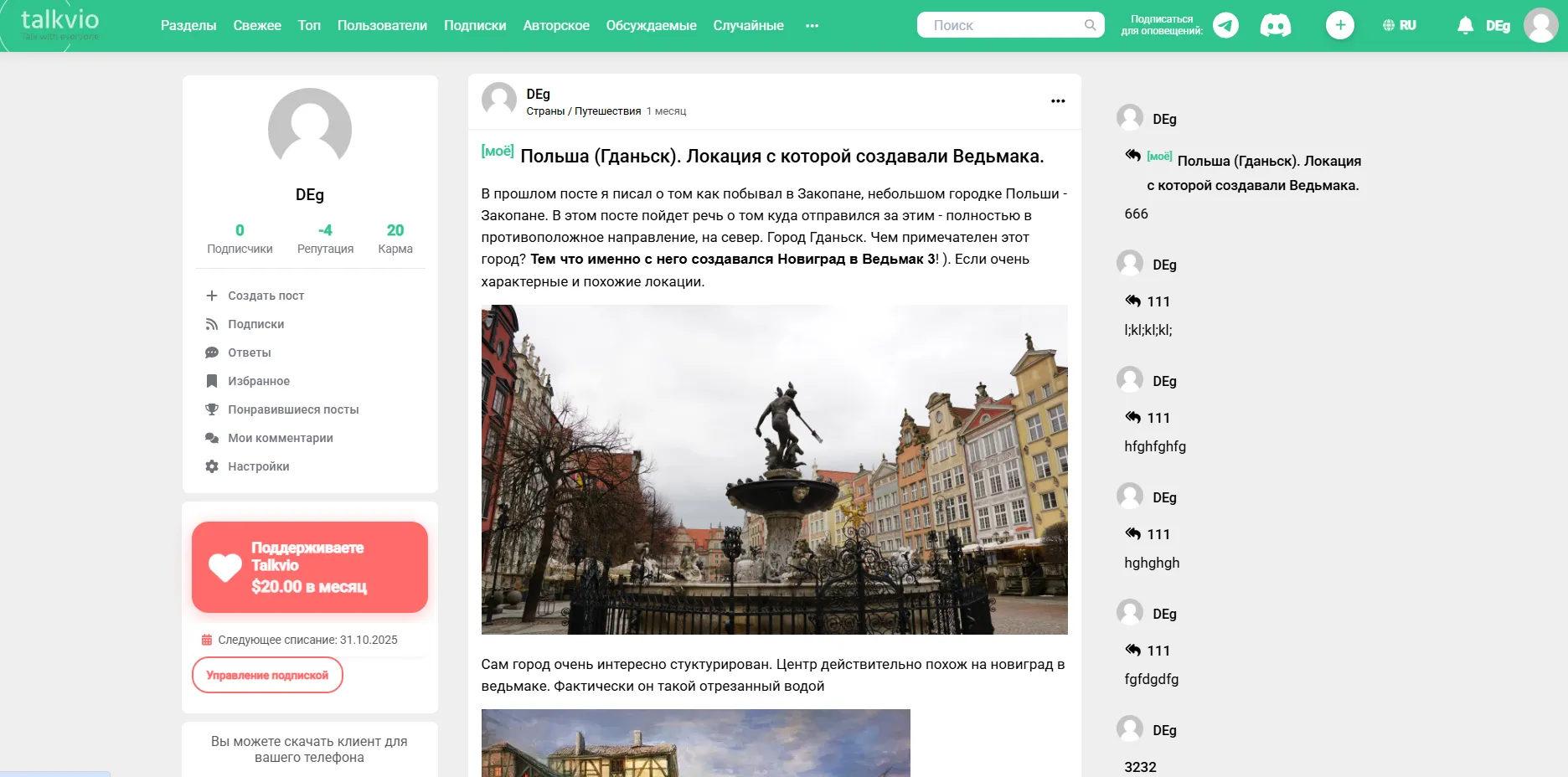Open Telegram subscription icon in header

pyautogui.click(x=1225, y=25)
